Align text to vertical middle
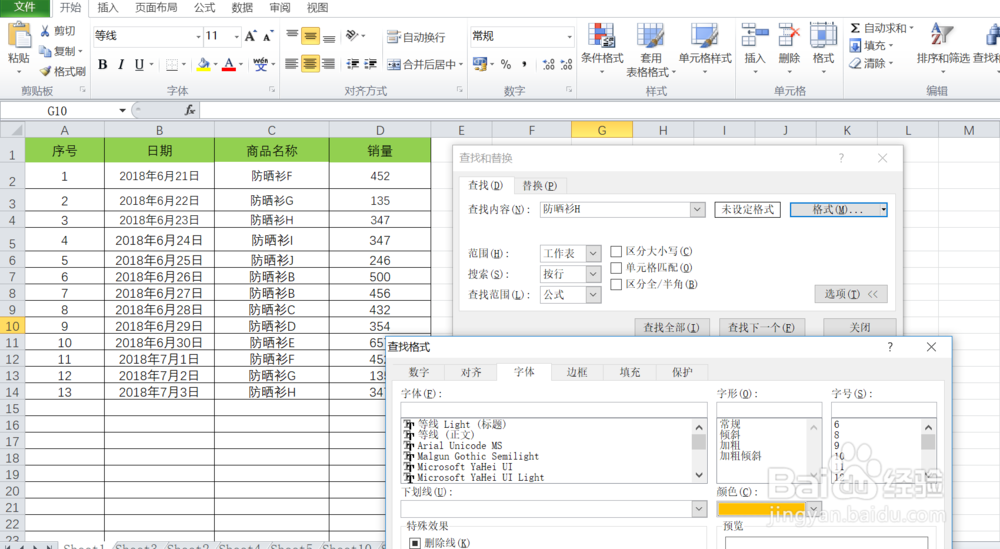Viewport: 1000px width, 549px height. coord(310,36)
